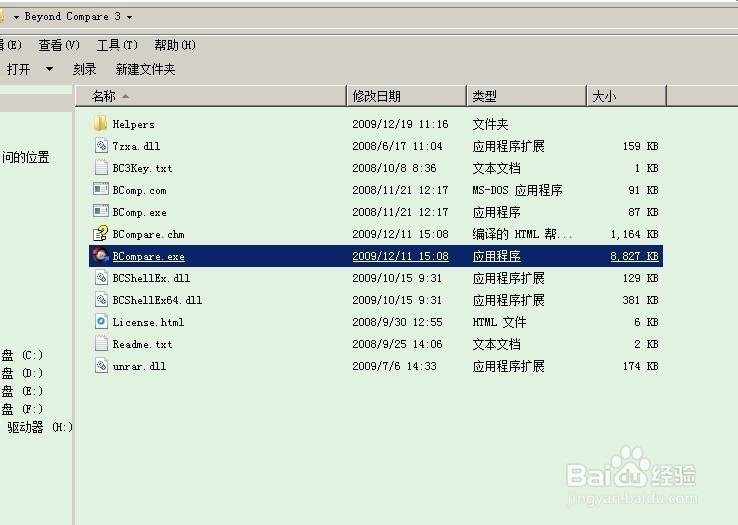738x525 pixels.
Task: Click the MS-DOS 应用程序 type cell
Action: [x=517, y=190]
